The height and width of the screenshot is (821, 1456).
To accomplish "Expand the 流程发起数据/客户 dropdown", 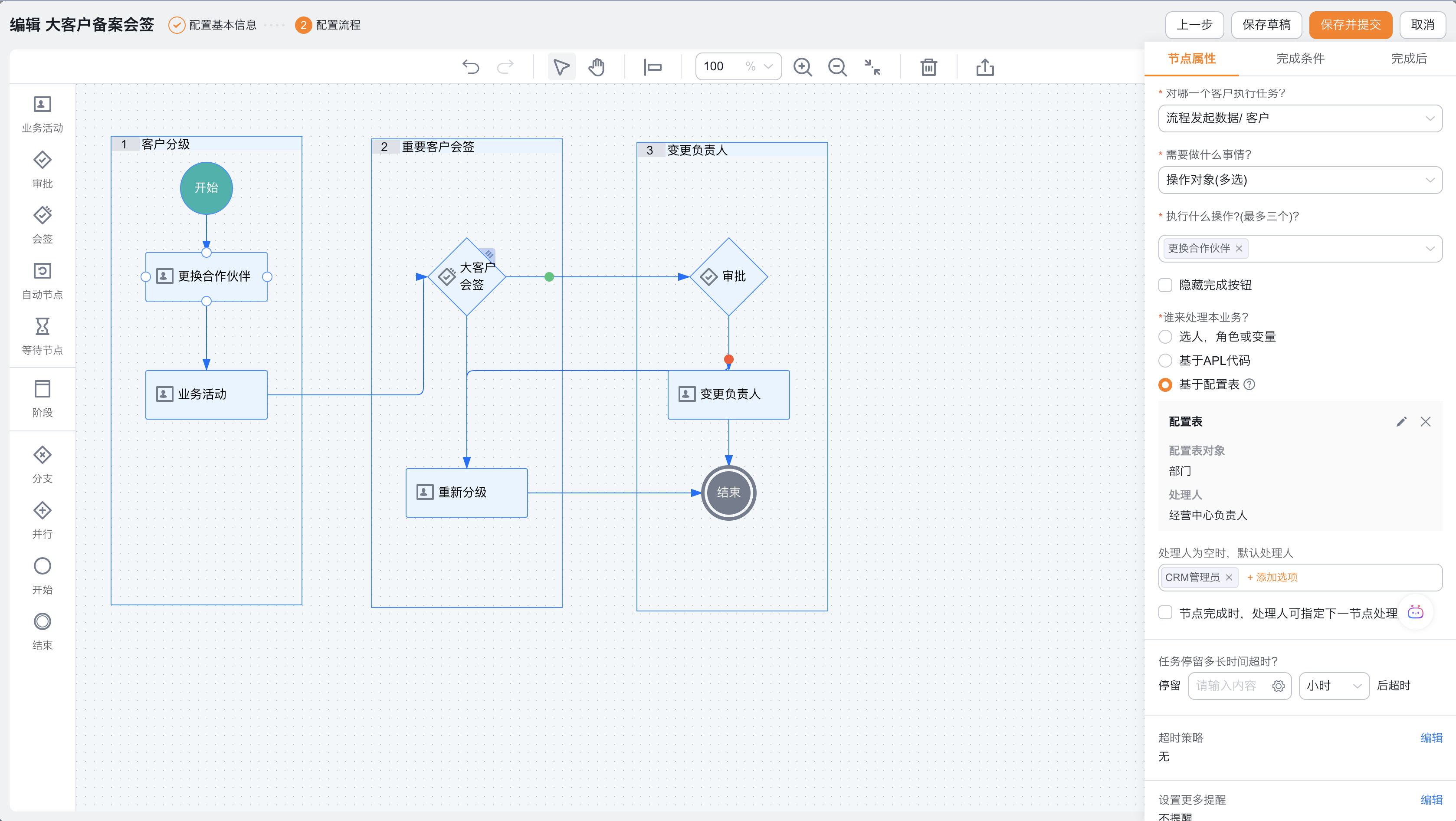I will pos(1299,118).
